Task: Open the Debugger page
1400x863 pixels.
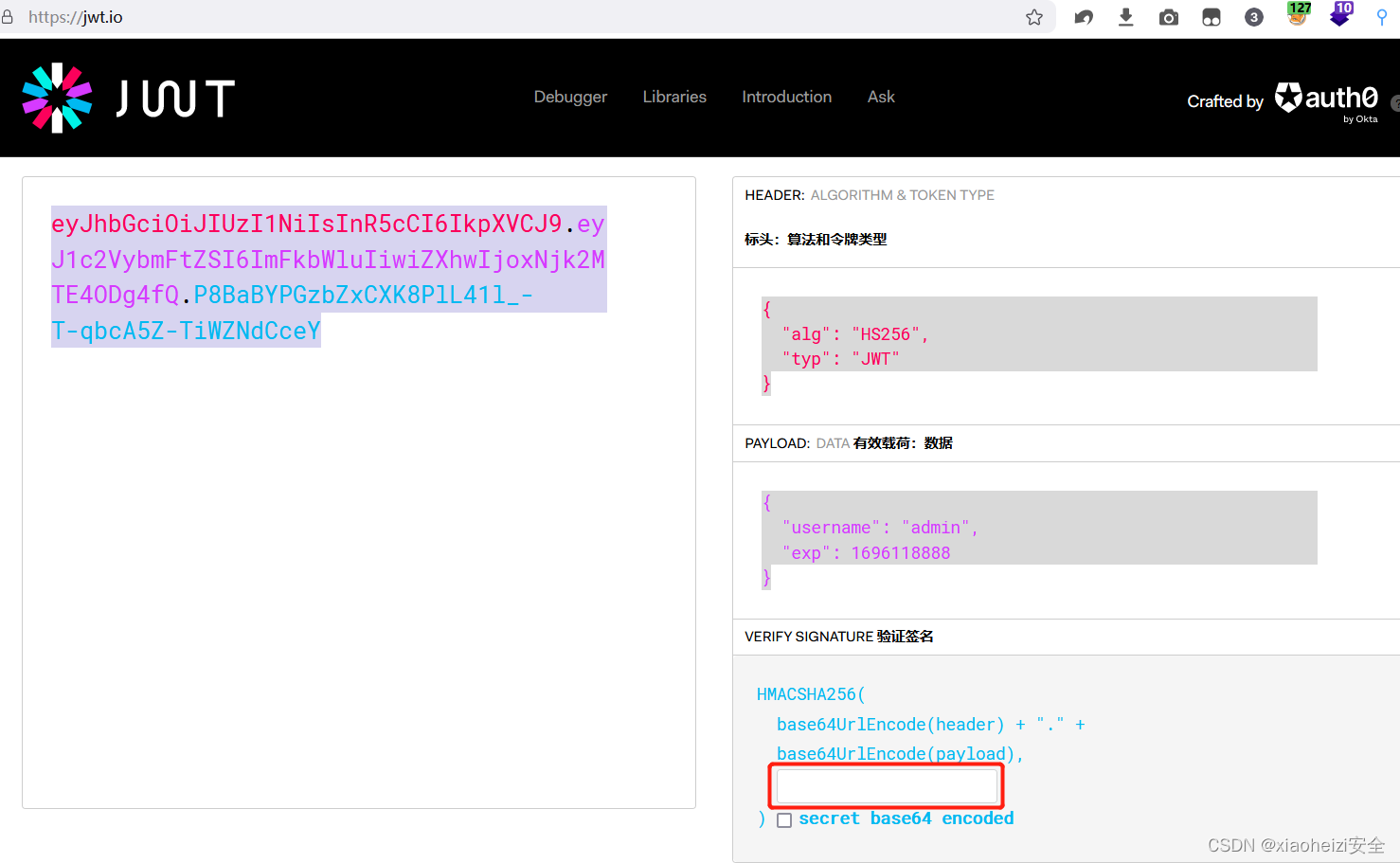Action: coord(570,97)
